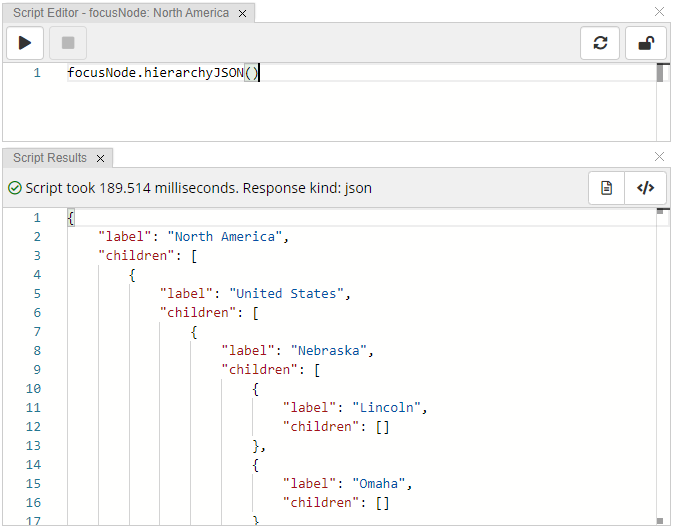Click the "Nebraska" label in the JSON

click(x=332, y=351)
